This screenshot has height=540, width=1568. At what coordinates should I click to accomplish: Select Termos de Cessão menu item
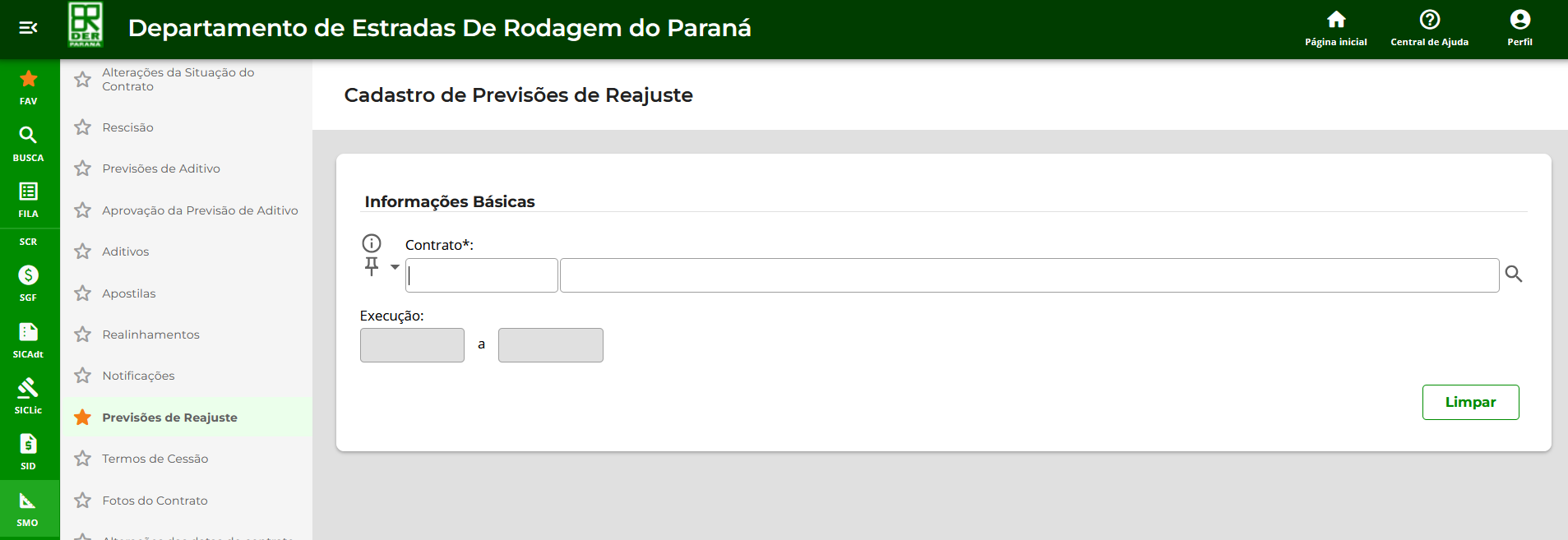pyautogui.click(x=155, y=459)
